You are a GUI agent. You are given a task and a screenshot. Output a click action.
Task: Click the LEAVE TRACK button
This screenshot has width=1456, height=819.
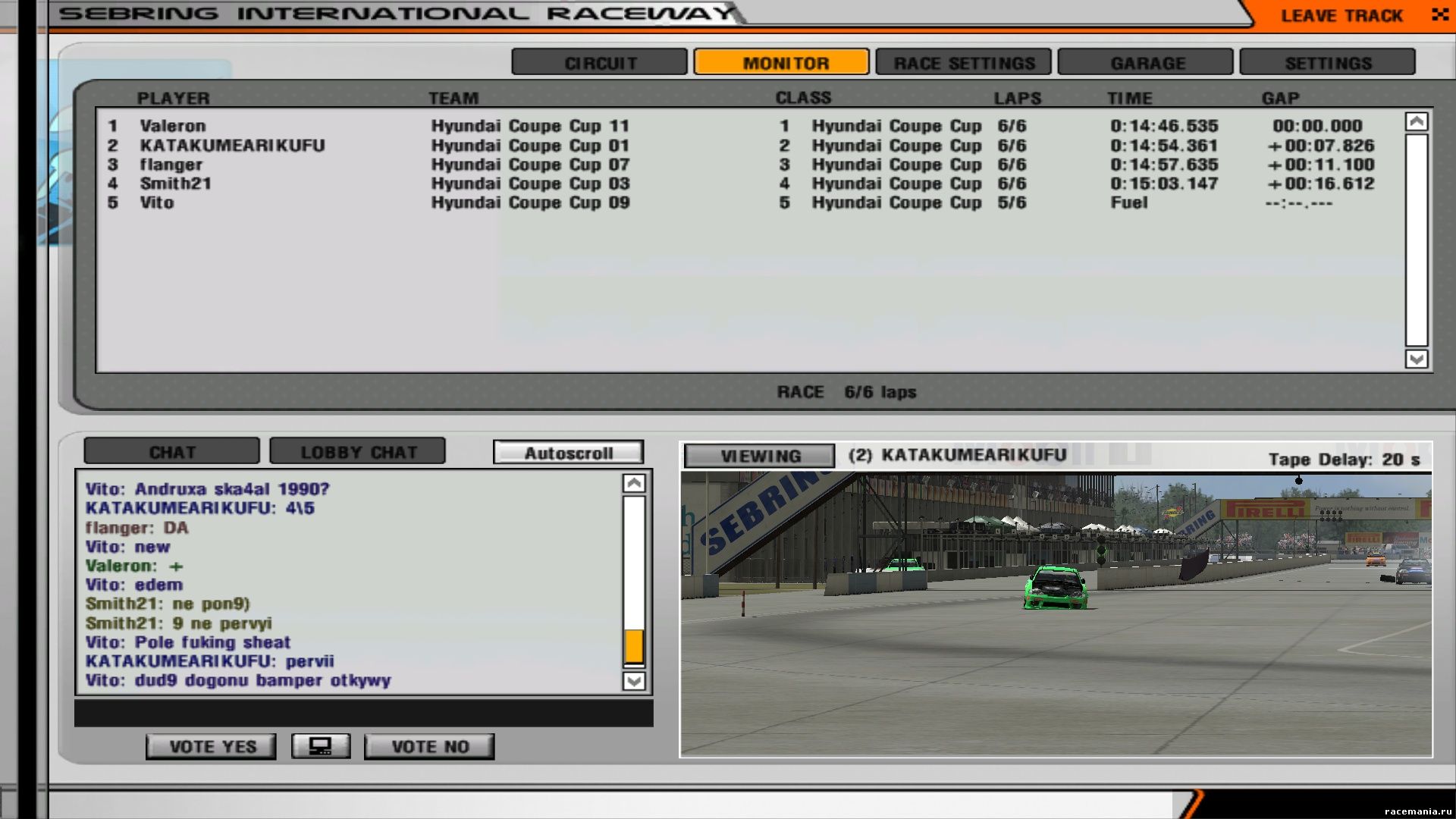1341,15
